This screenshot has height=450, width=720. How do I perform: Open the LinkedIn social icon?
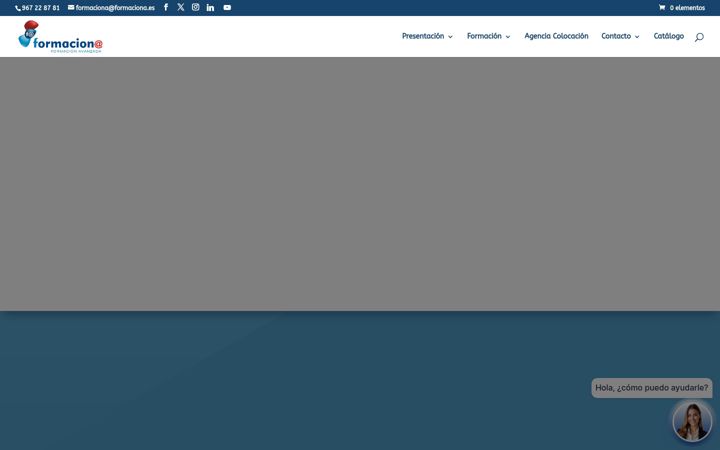(210, 7)
